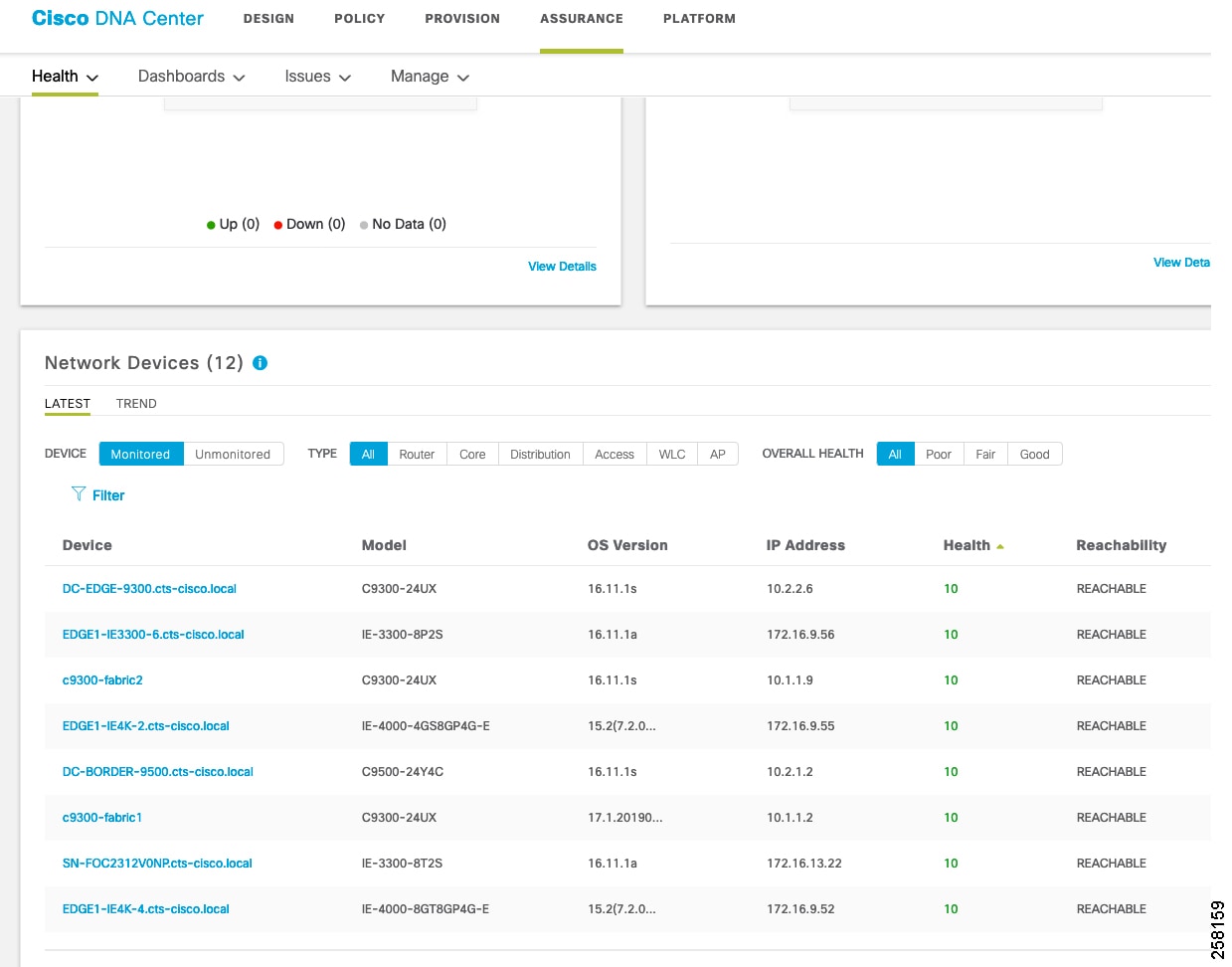Filter device type by AP

[718, 454]
